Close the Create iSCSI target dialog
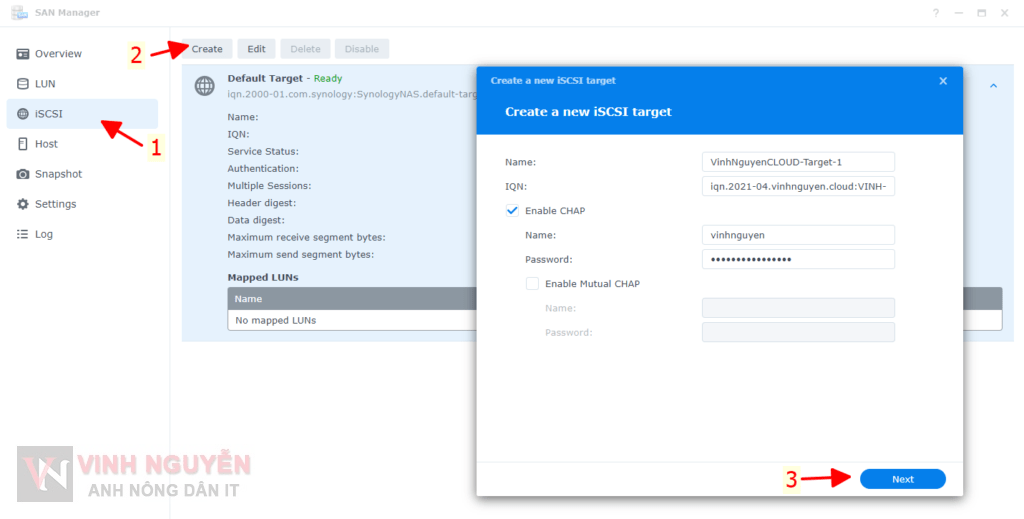1024x519 pixels. pos(942,81)
